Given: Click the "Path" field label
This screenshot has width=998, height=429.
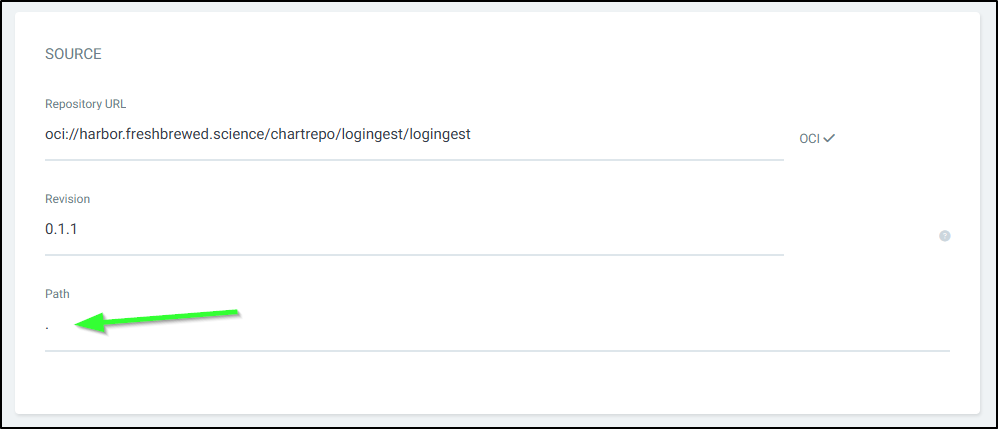Looking at the screenshot, I should click(57, 294).
